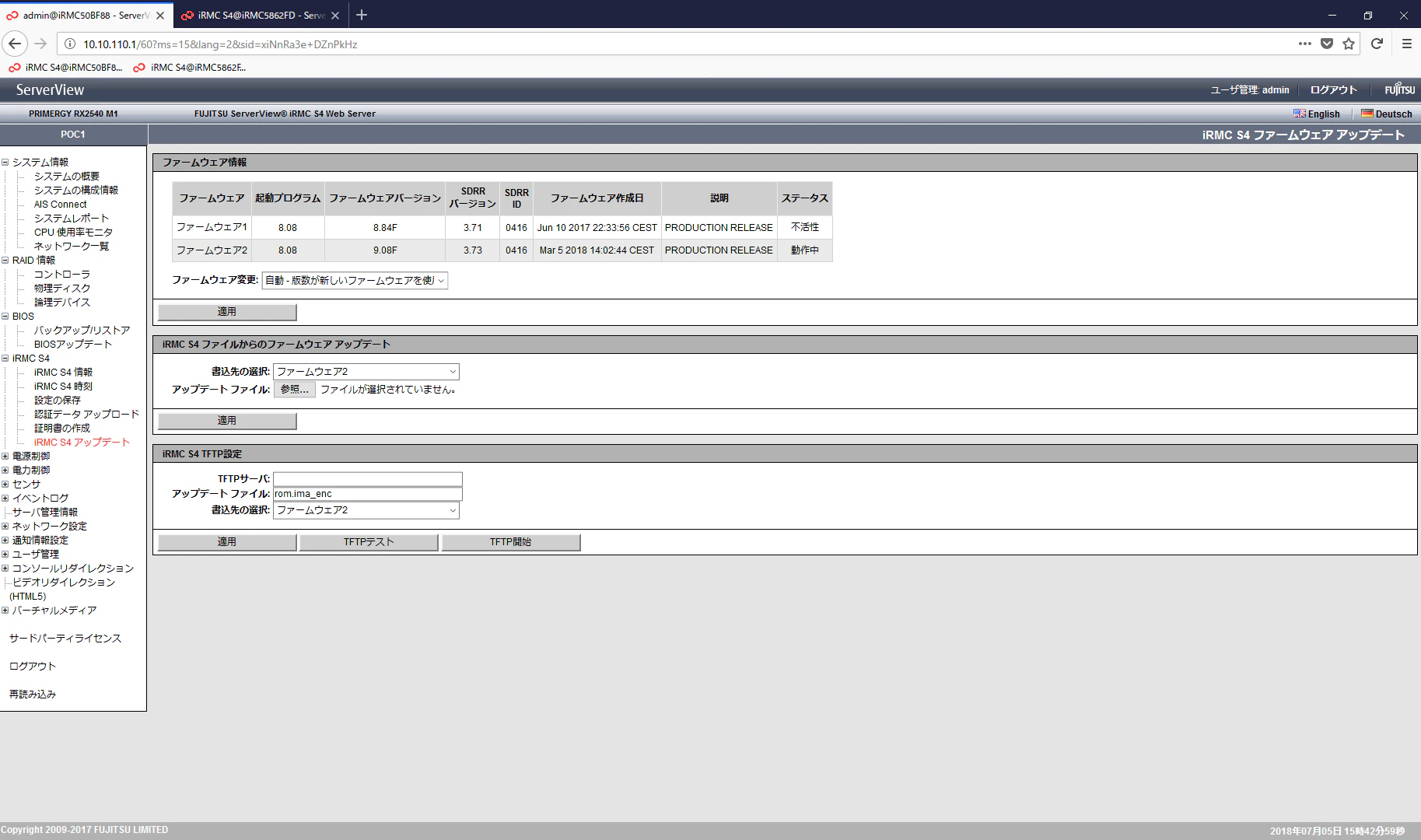The width and height of the screenshot is (1421, 840).
Task: Open 書込先の選択 dropdown in TFTP settings
Action: coord(366,510)
